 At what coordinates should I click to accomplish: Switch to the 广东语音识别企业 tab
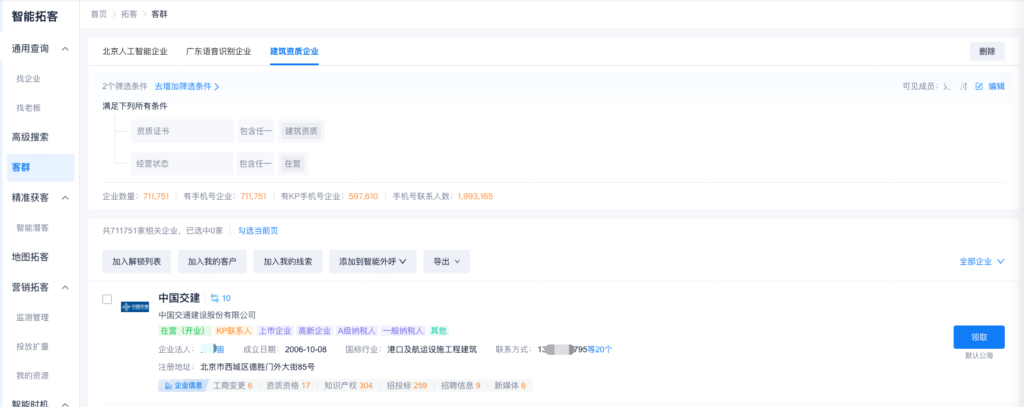218,50
